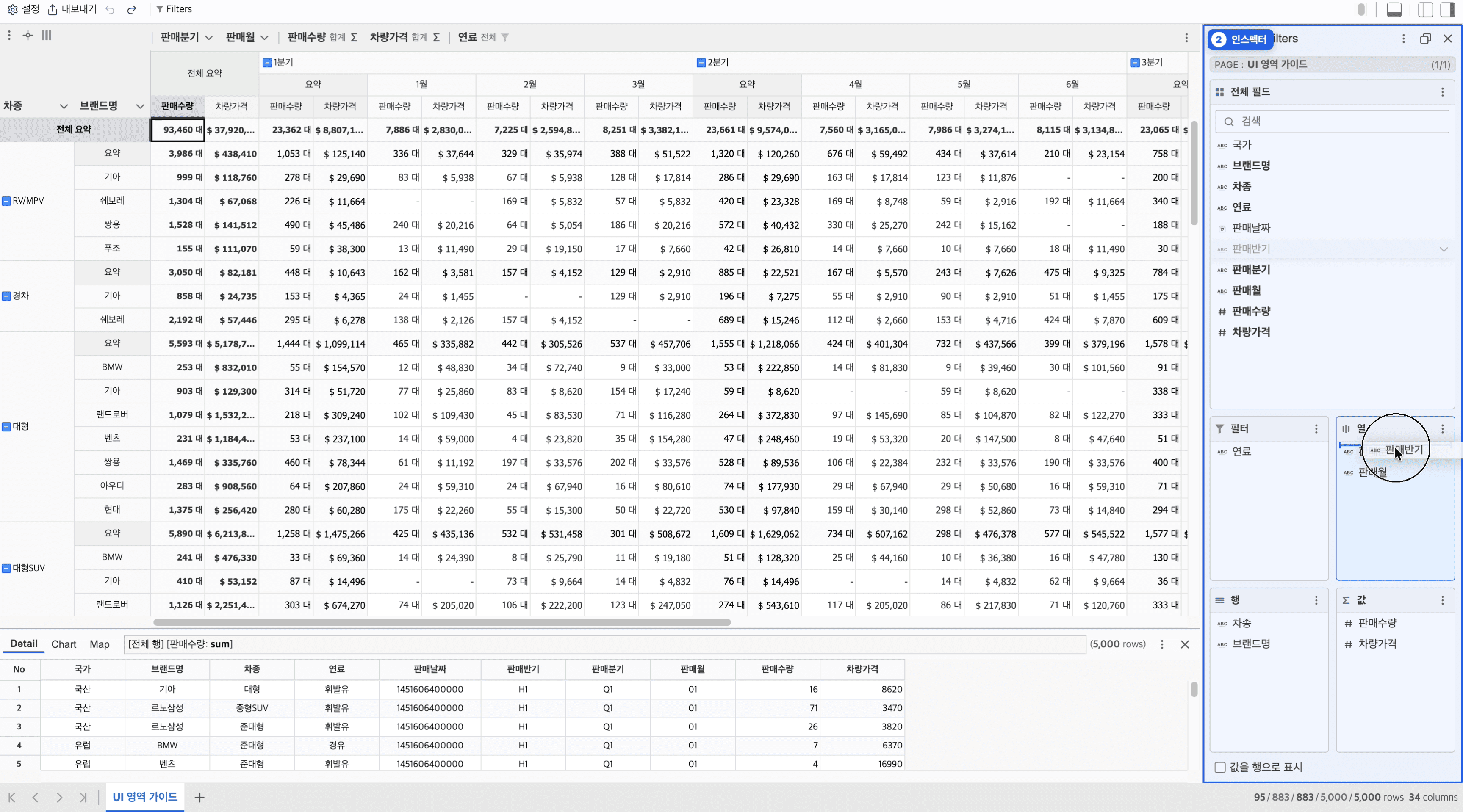1463x812 pixels.
Task: Close the Detail panel with the X
Action: click(1185, 644)
